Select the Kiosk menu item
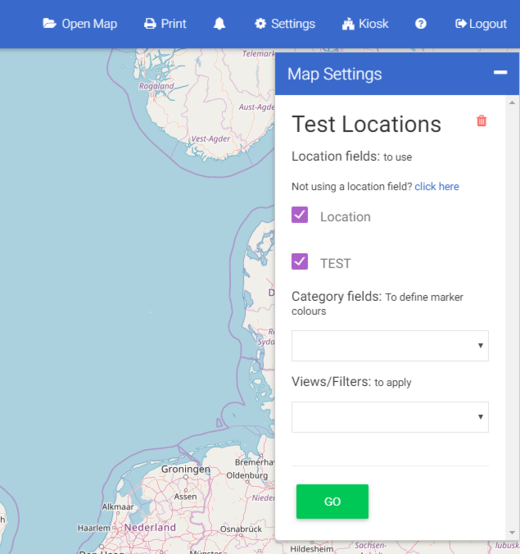520x554 pixels. click(365, 24)
